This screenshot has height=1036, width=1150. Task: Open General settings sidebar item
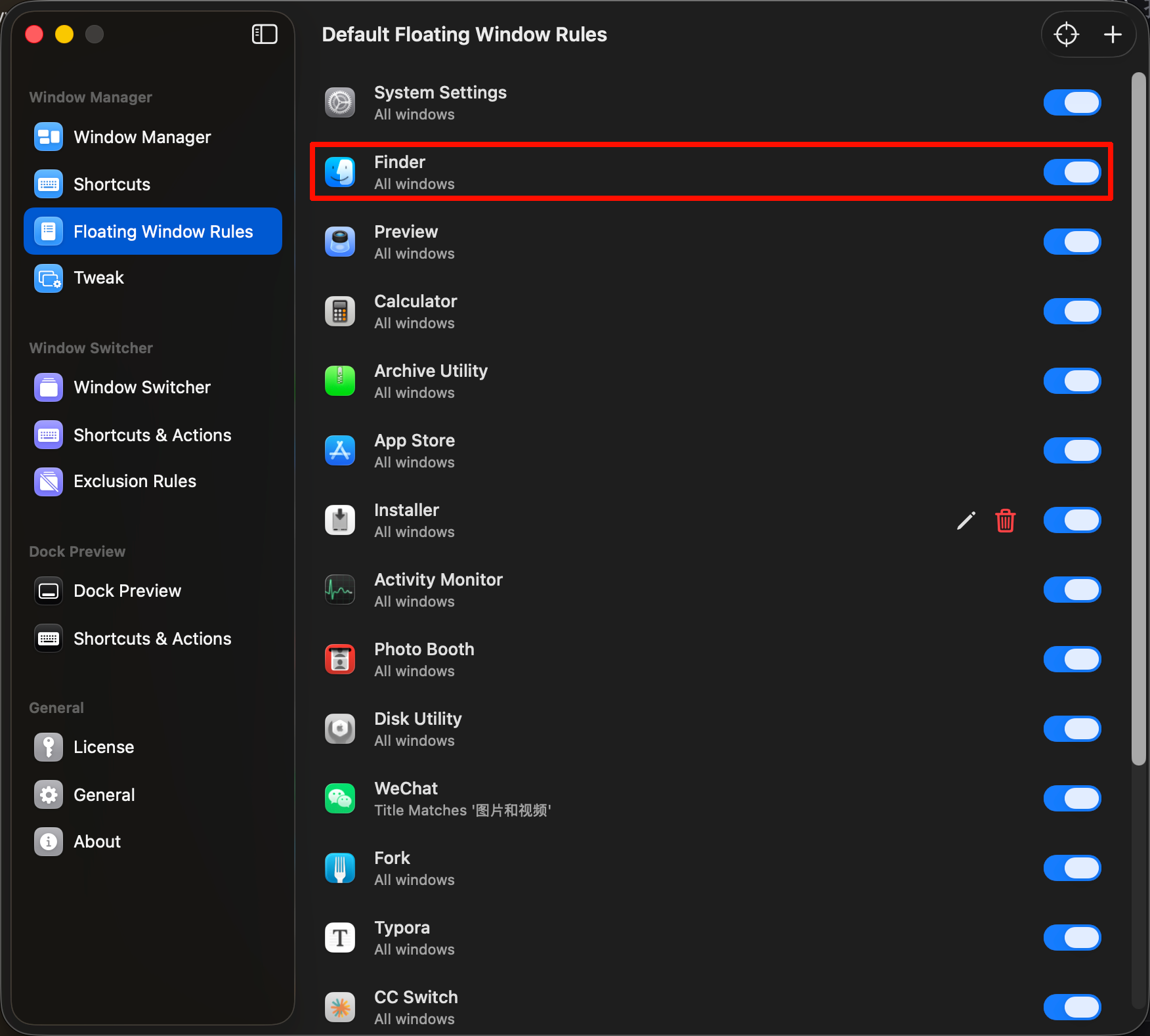153,794
